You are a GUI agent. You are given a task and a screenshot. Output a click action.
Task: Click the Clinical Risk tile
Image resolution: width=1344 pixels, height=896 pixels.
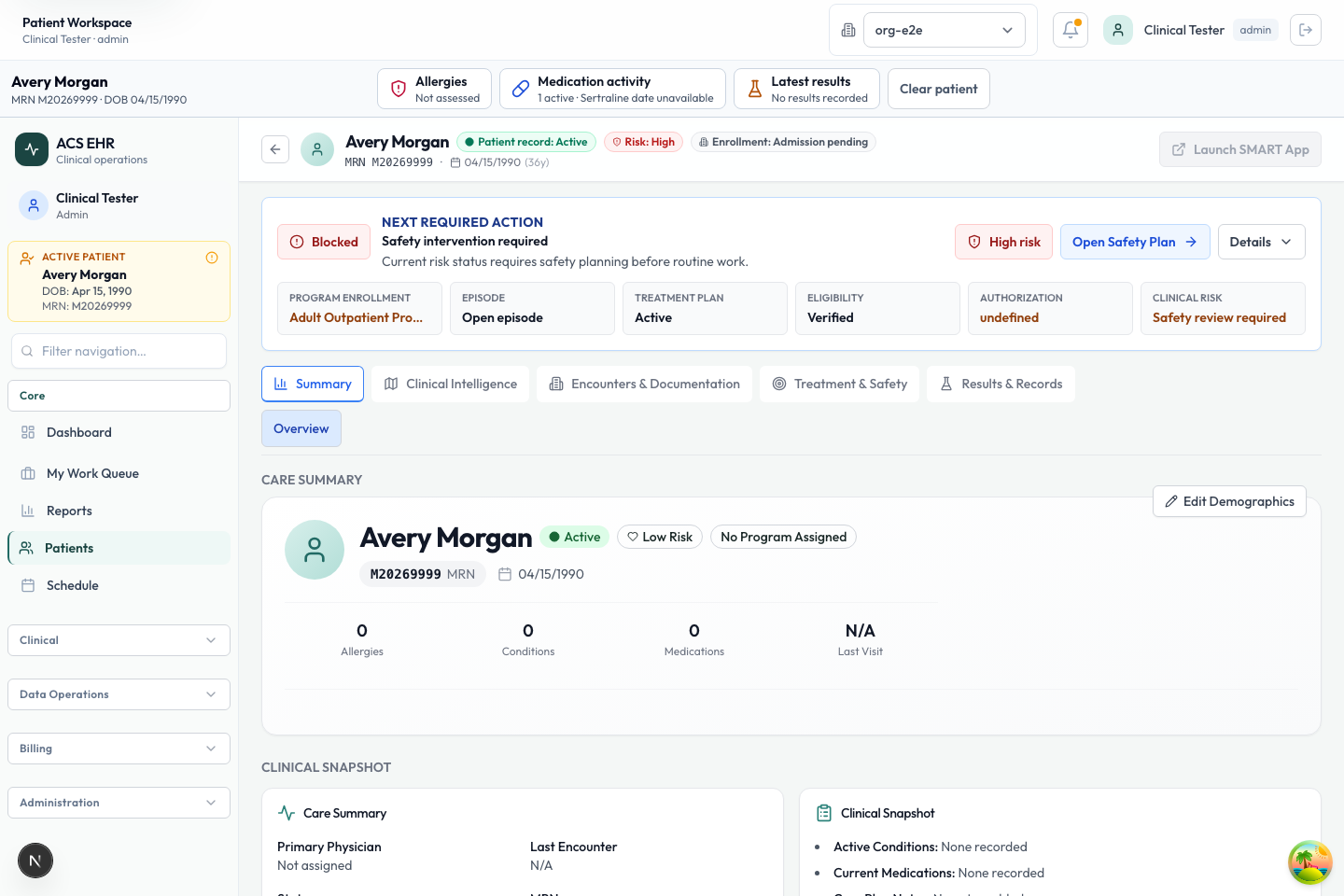tap(1223, 308)
